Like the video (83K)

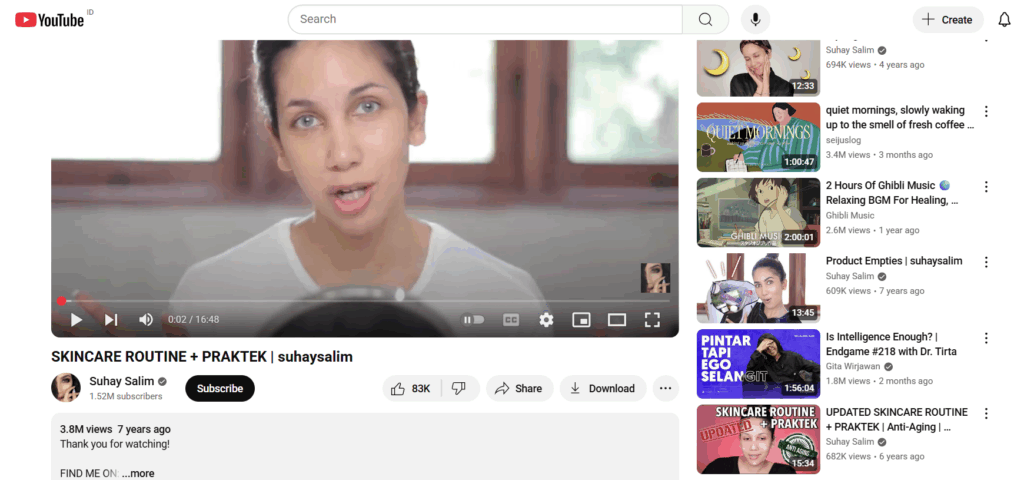[411, 389]
